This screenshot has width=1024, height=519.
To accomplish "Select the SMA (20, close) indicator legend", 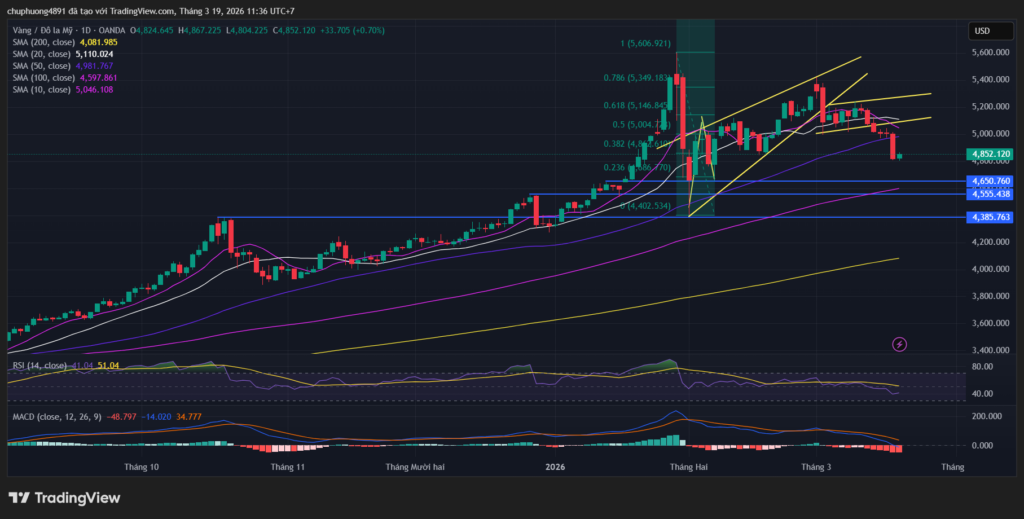I will 38,54.
